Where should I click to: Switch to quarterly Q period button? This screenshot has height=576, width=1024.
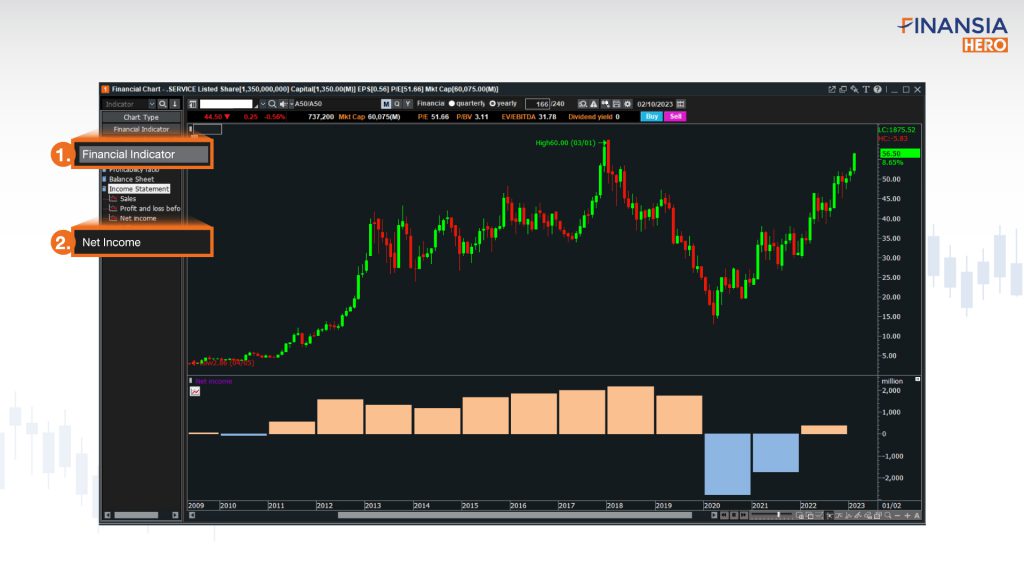coord(397,104)
